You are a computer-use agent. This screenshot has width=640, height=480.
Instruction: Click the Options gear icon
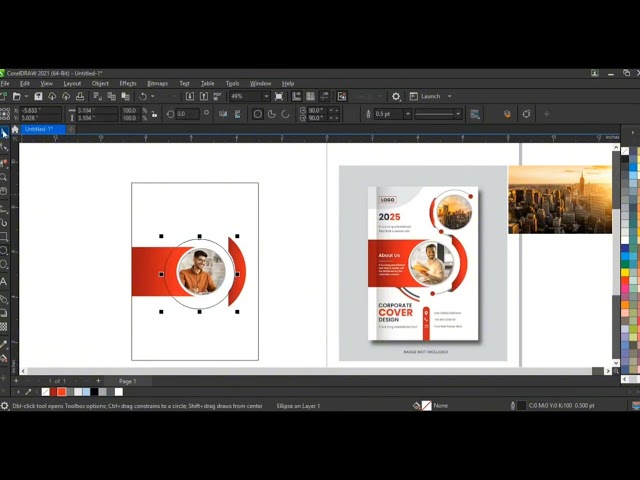point(396,96)
